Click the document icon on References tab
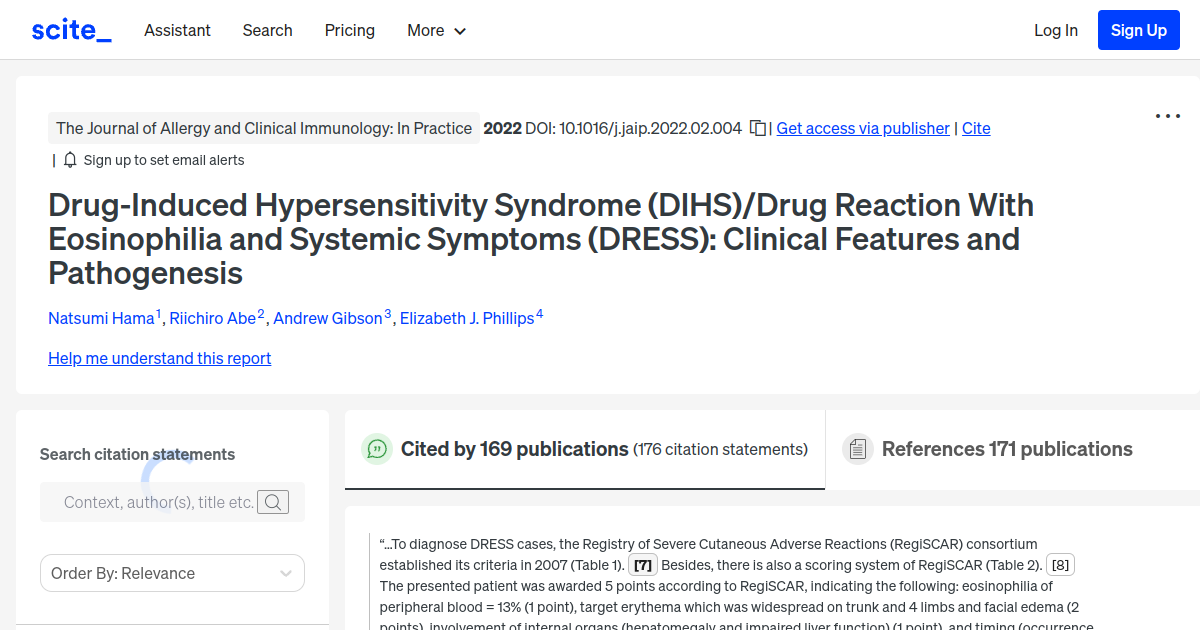Screen dimensions: 1200x630 858,449
